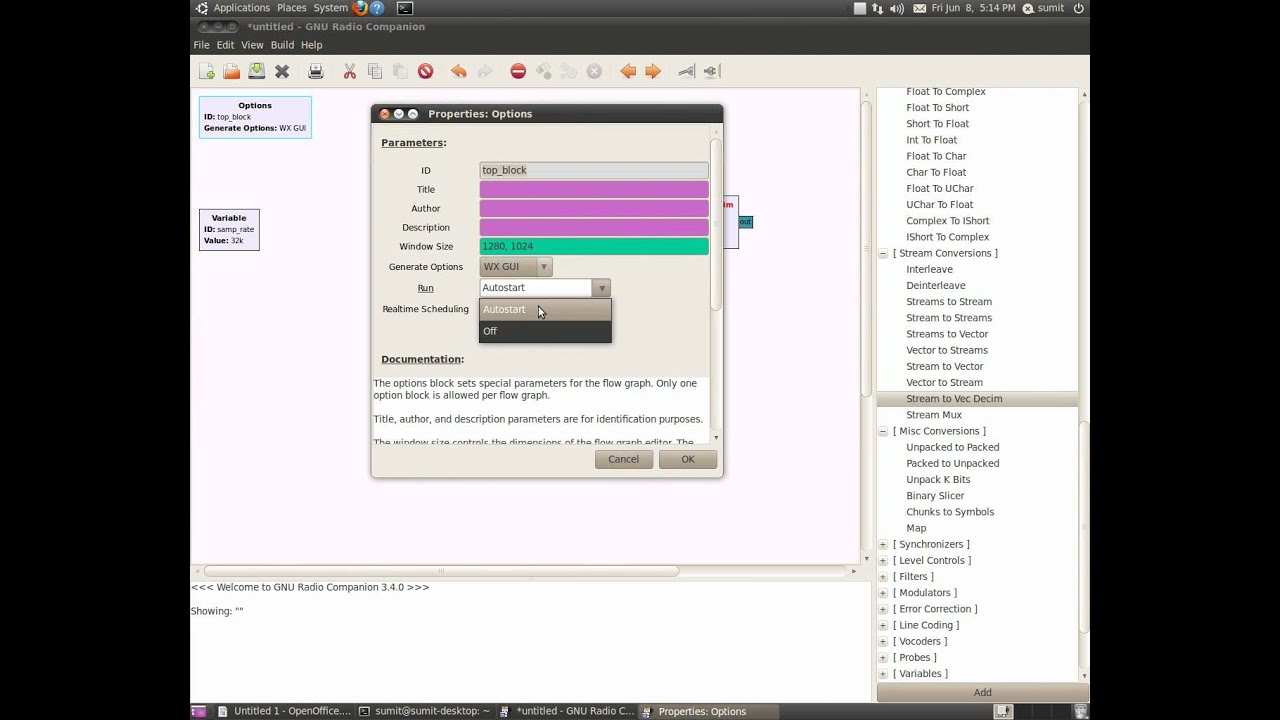The image size is (1280, 720).
Task: Select the Options block on canvas
Action: click(x=255, y=117)
